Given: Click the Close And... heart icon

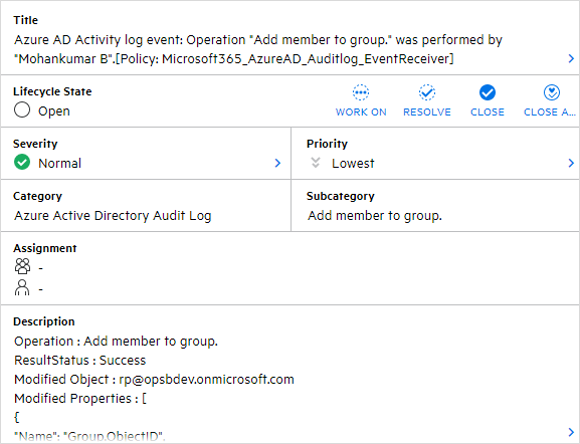Looking at the screenshot, I should pos(552,92).
